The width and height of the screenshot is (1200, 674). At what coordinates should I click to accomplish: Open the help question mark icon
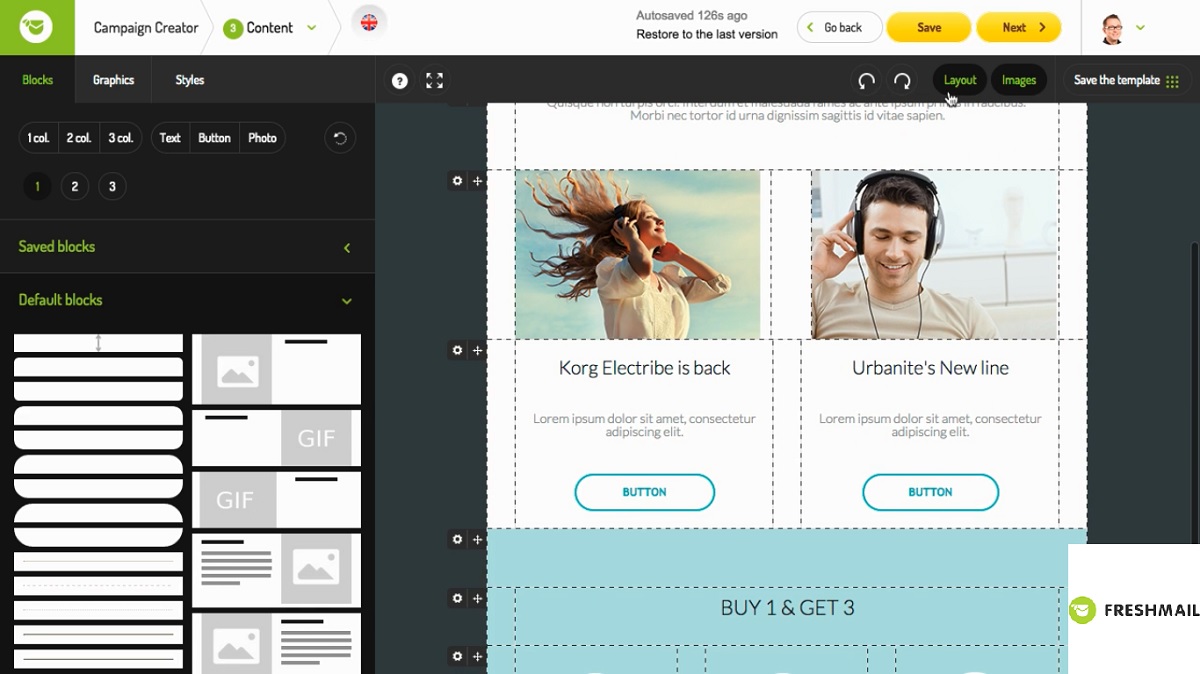[400, 81]
